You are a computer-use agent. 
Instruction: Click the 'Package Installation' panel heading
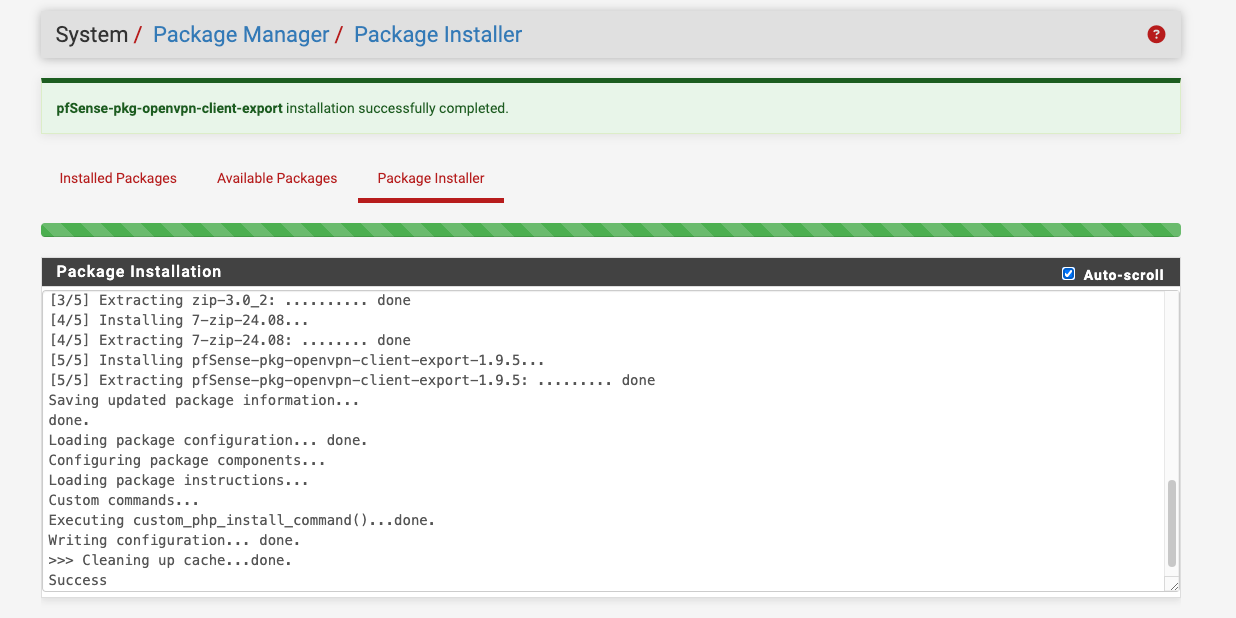coord(139,272)
